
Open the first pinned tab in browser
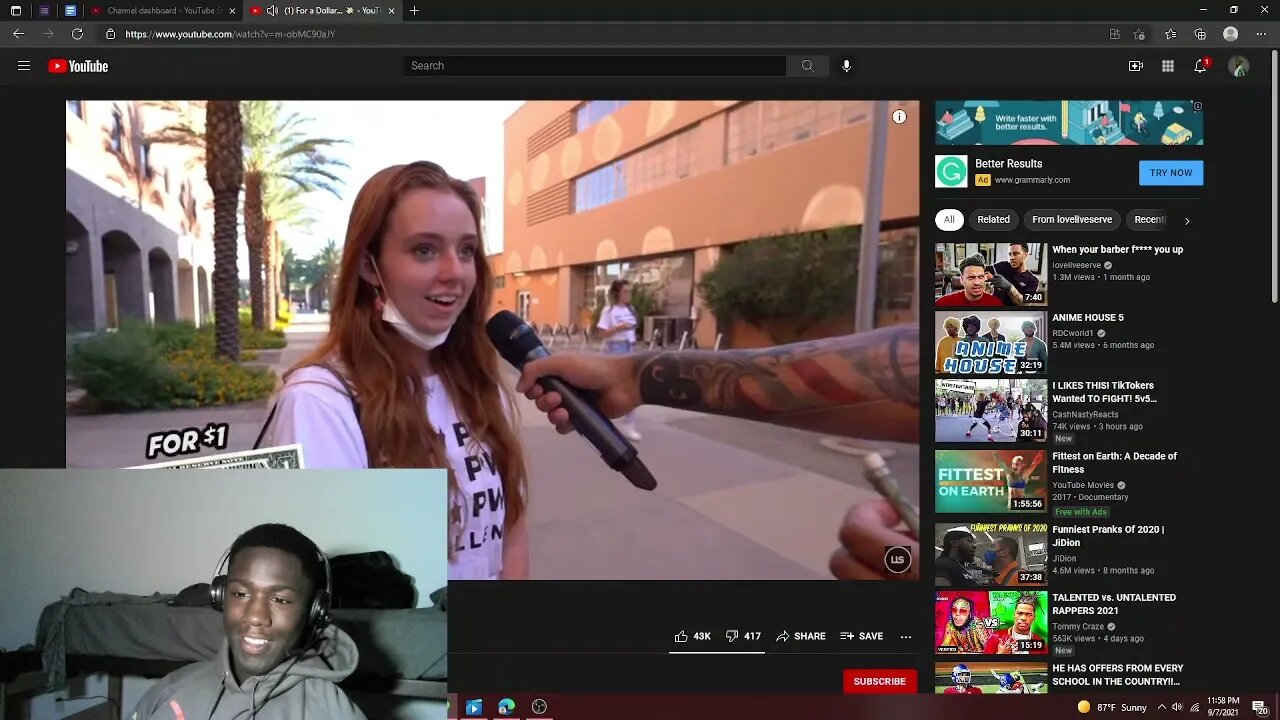point(18,10)
